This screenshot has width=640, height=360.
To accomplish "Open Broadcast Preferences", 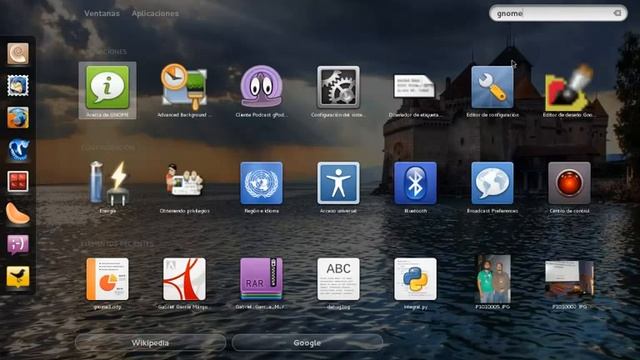I will (492, 187).
